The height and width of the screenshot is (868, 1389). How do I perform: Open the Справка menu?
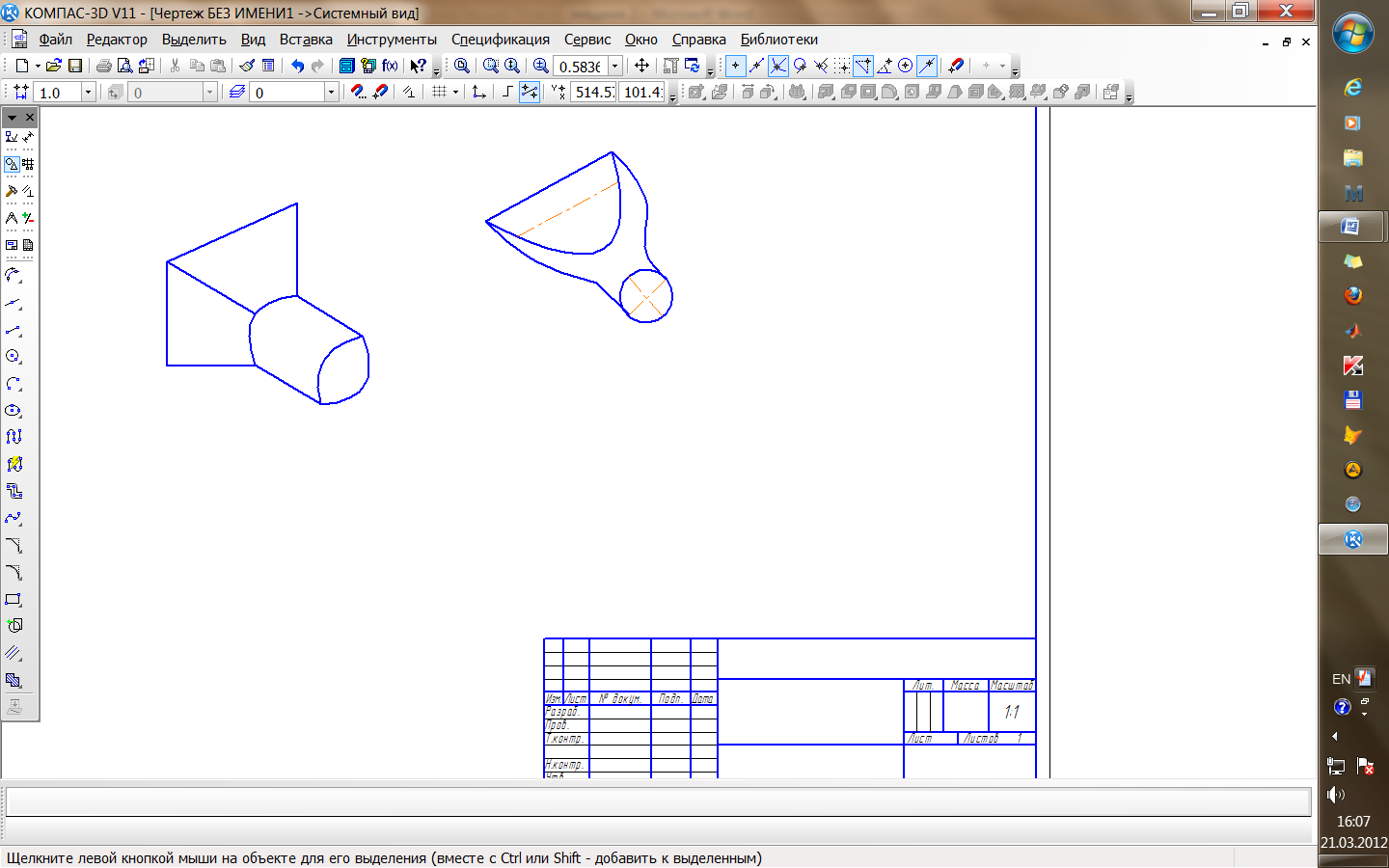pyautogui.click(x=699, y=40)
